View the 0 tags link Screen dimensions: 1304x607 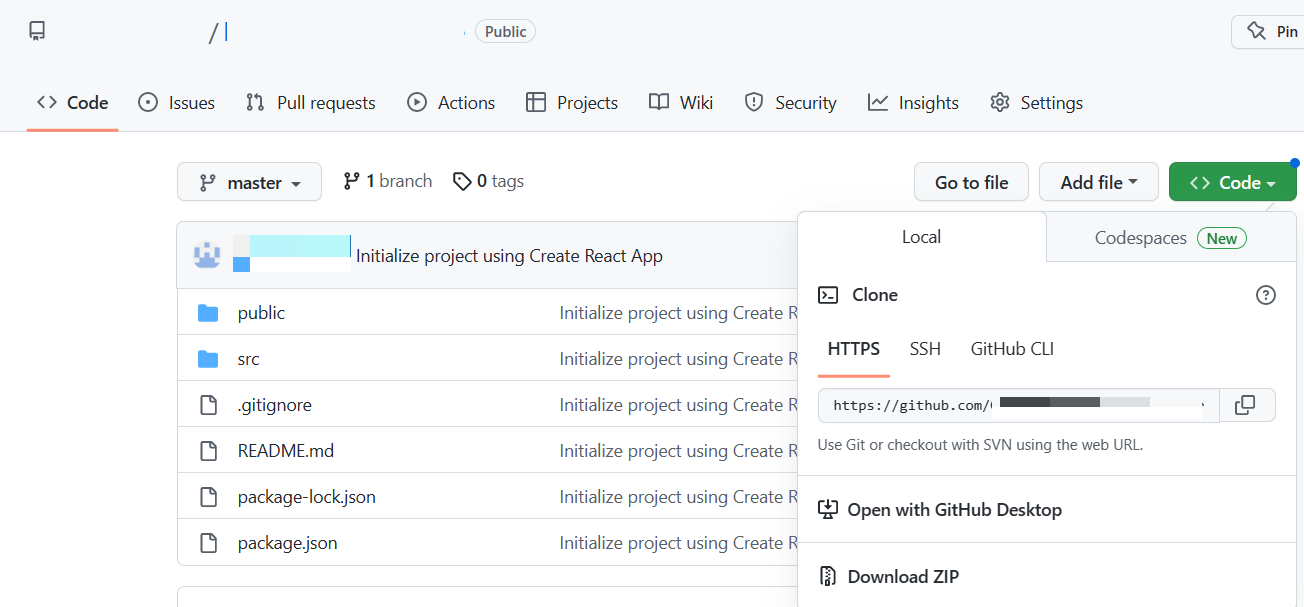(489, 181)
